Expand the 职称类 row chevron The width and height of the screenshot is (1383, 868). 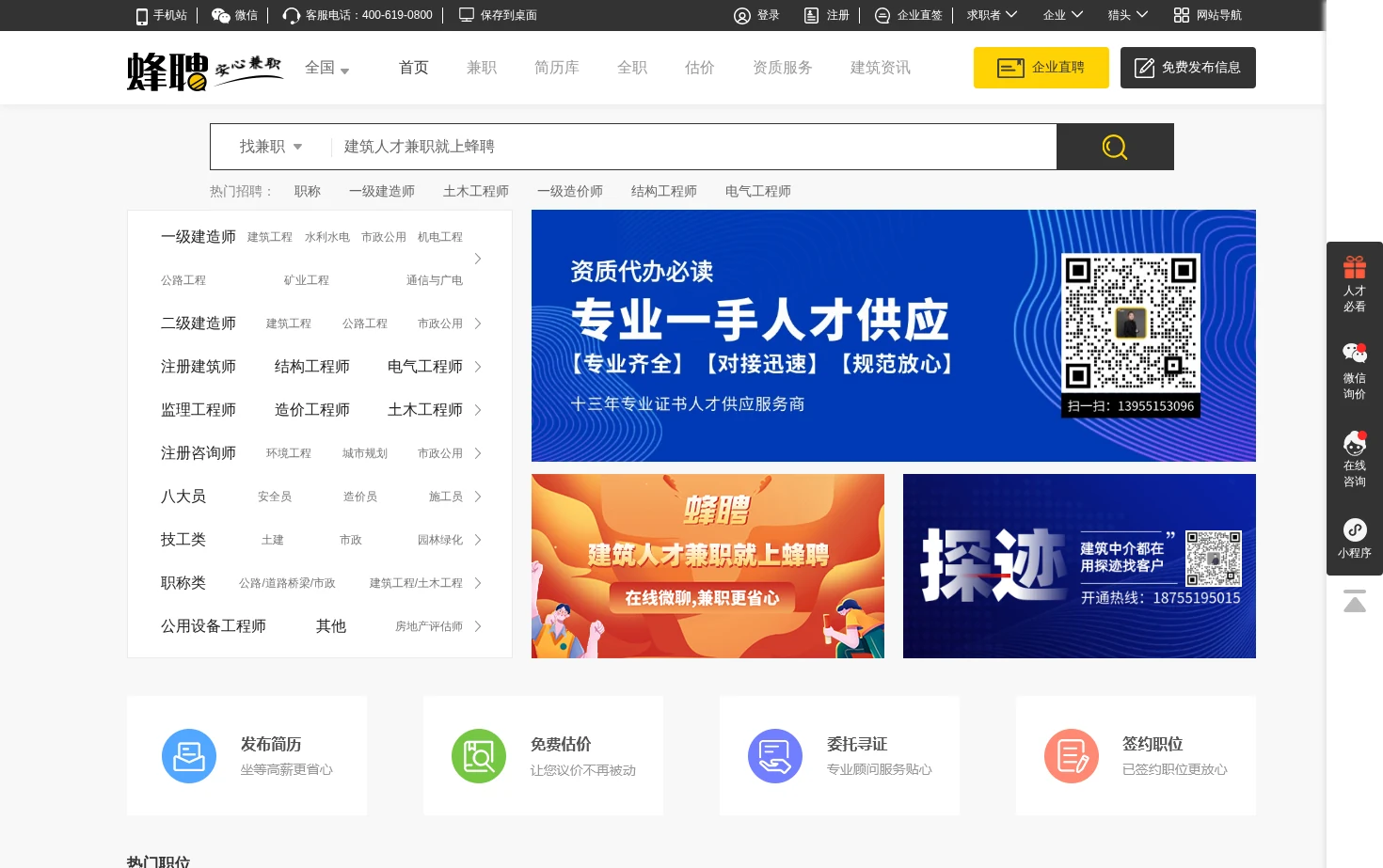pyautogui.click(x=478, y=583)
